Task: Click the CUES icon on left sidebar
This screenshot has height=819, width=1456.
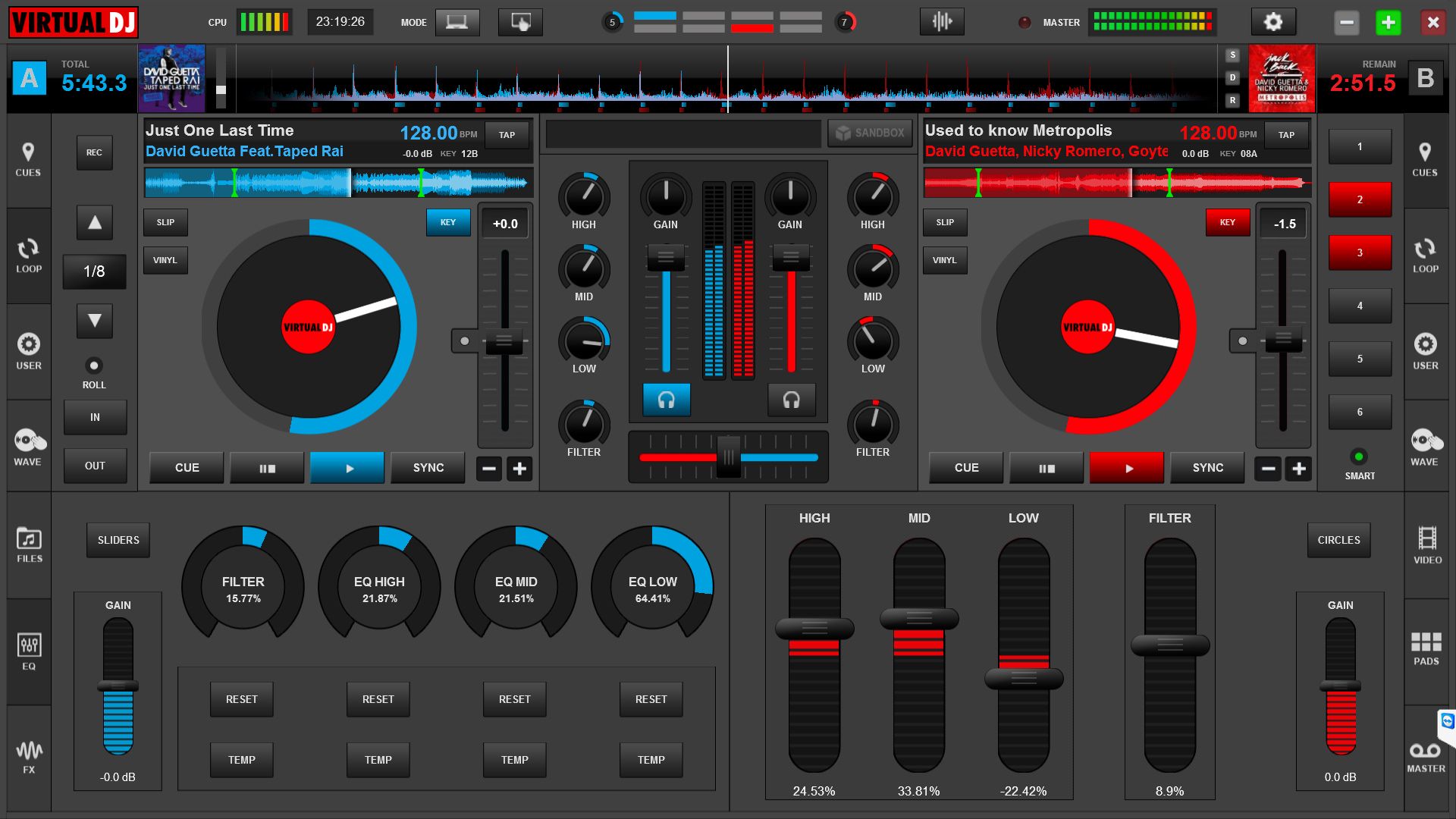Action: (27, 160)
